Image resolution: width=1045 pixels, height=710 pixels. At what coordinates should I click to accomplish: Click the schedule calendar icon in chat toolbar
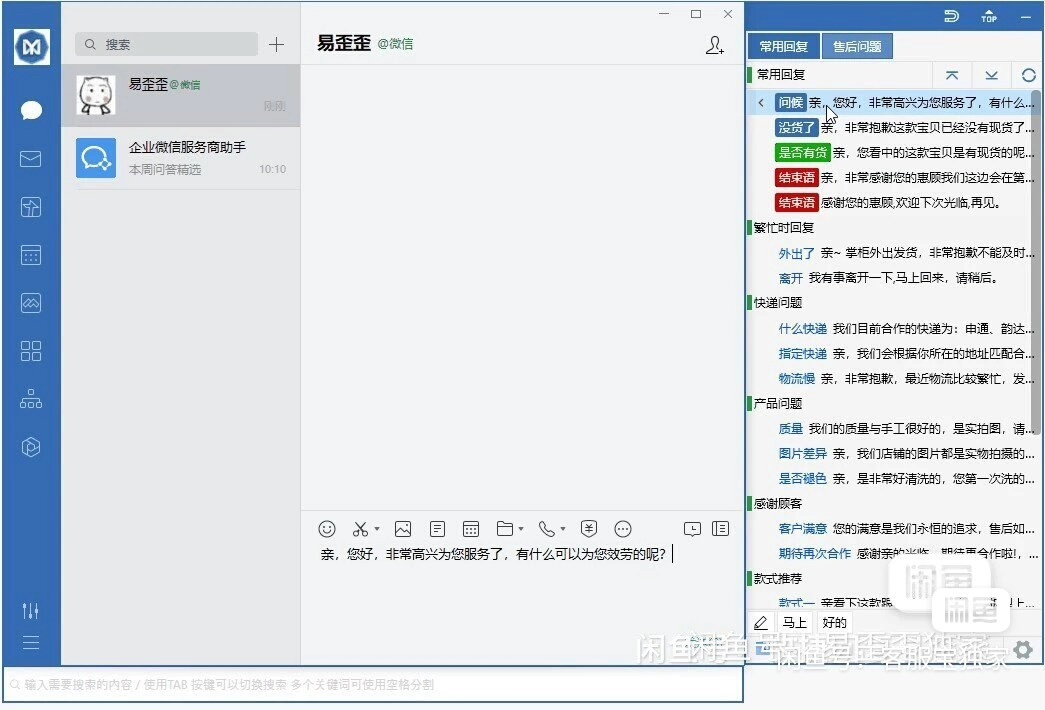pos(471,529)
